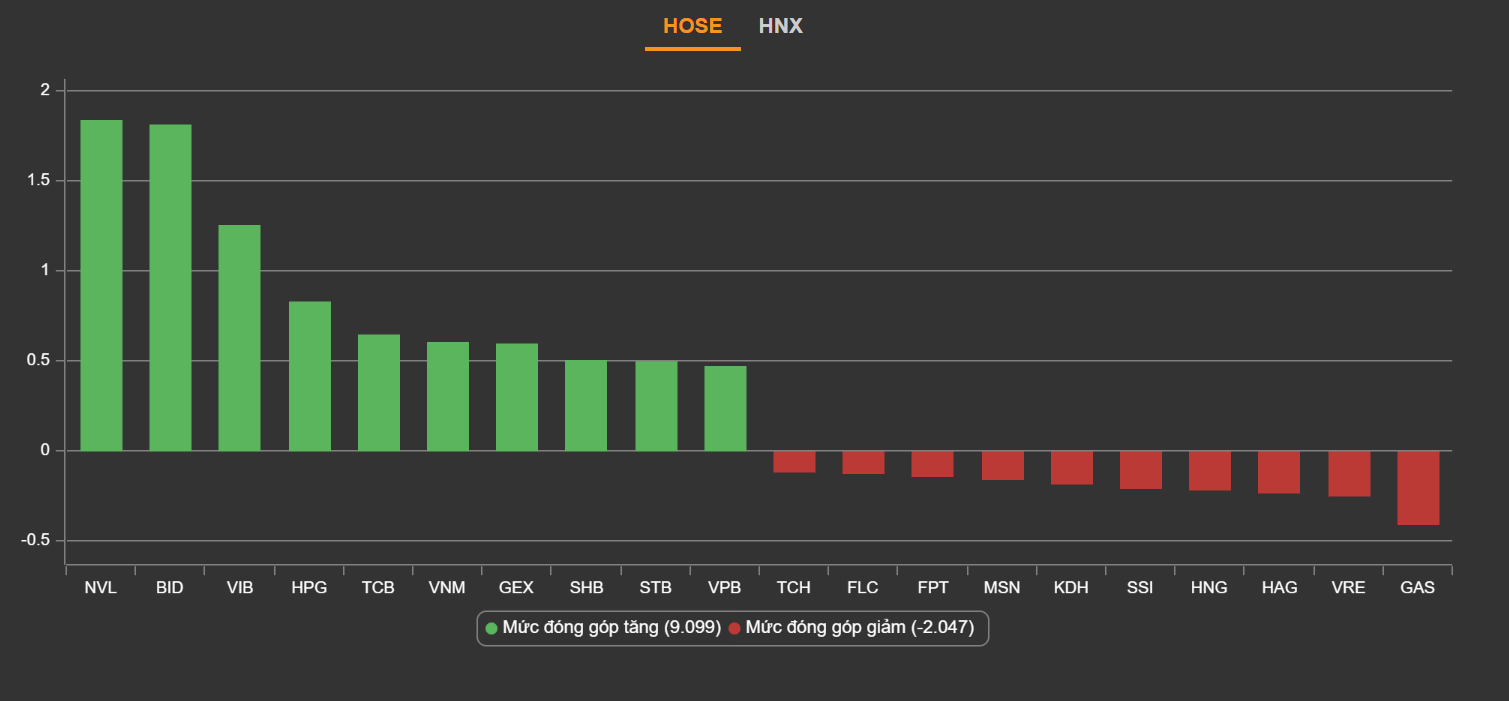Click the green legend dot
1509x701 pixels.
coord(491,628)
